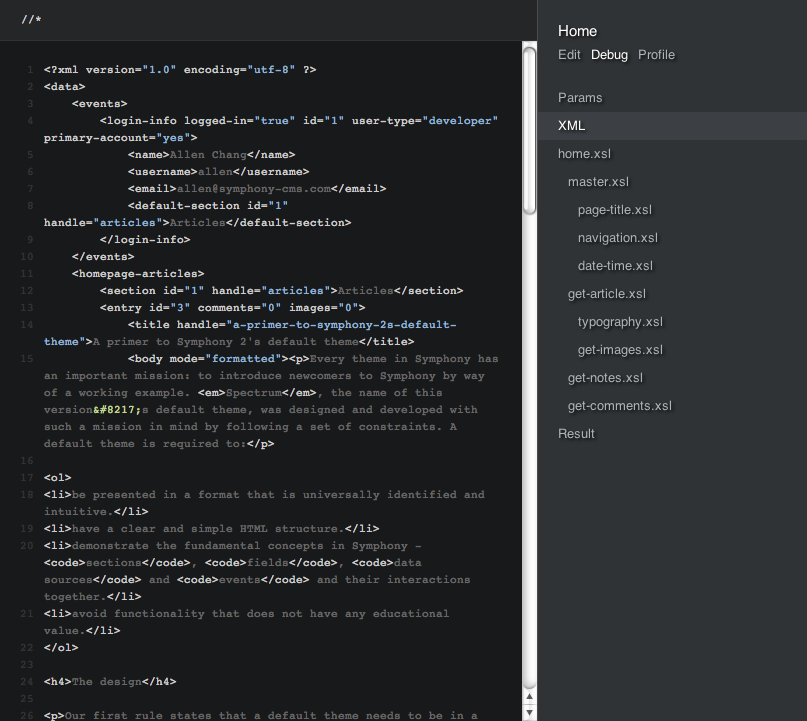Open page-title.xsl utility
The image size is (807, 721).
click(614, 210)
